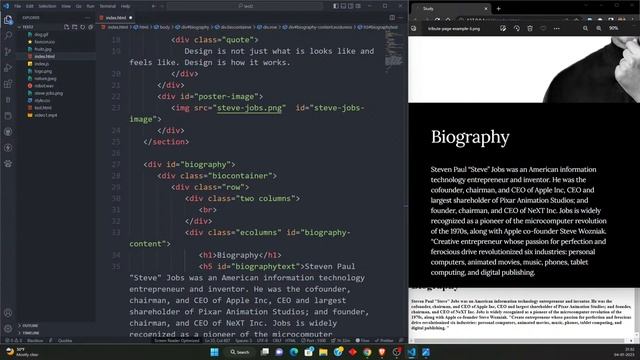The height and width of the screenshot is (360, 640).
Task: Open index.html in Explorer file list
Action: pyautogui.click(x=44, y=56)
